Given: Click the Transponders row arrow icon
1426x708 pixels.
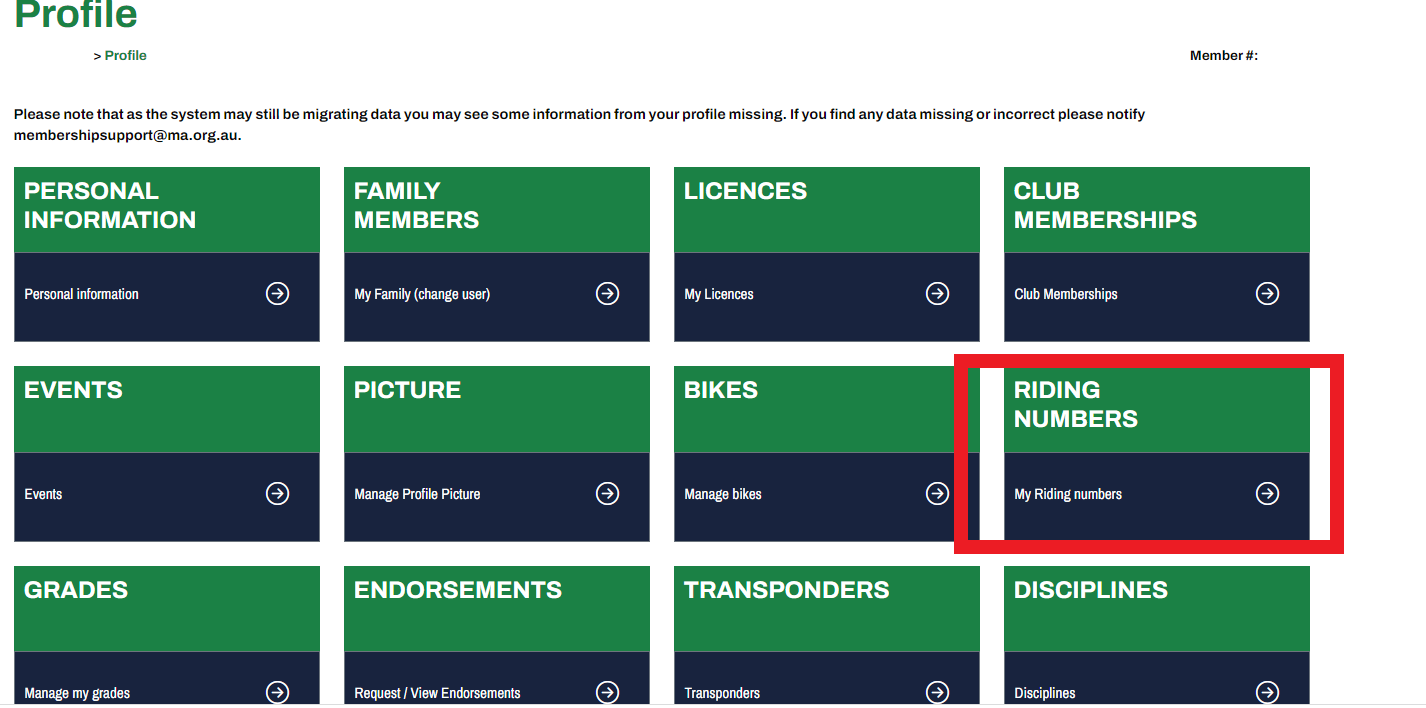Looking at the screenshot, I should click(937, 692).
